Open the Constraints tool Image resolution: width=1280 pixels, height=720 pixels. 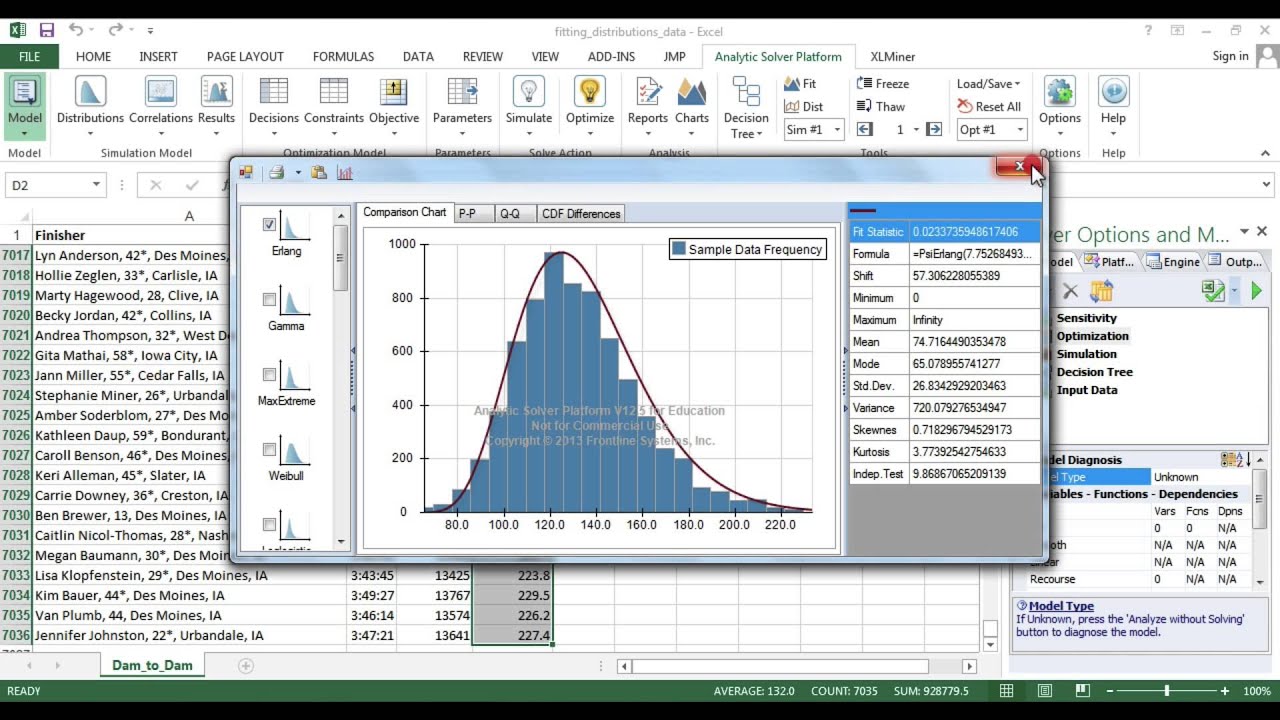(x=334, y=106)
